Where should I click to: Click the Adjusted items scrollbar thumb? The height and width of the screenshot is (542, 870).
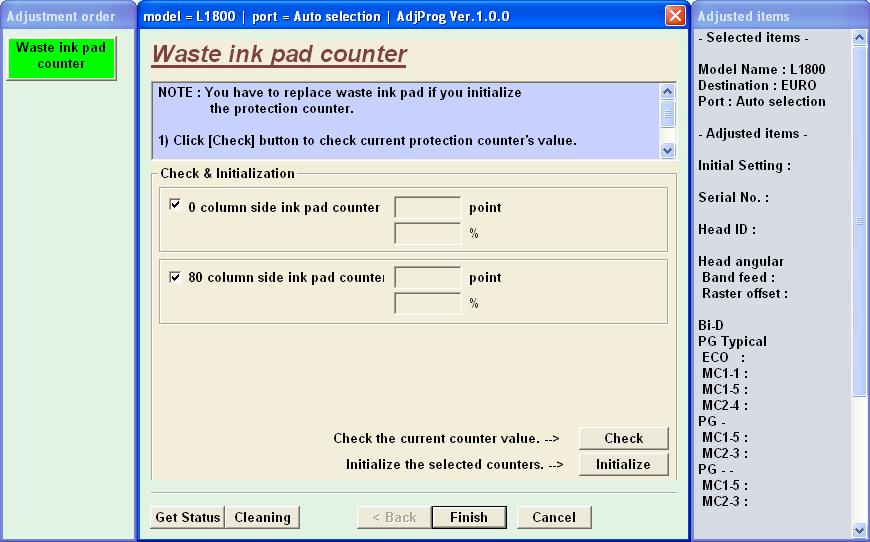(860, 220)
